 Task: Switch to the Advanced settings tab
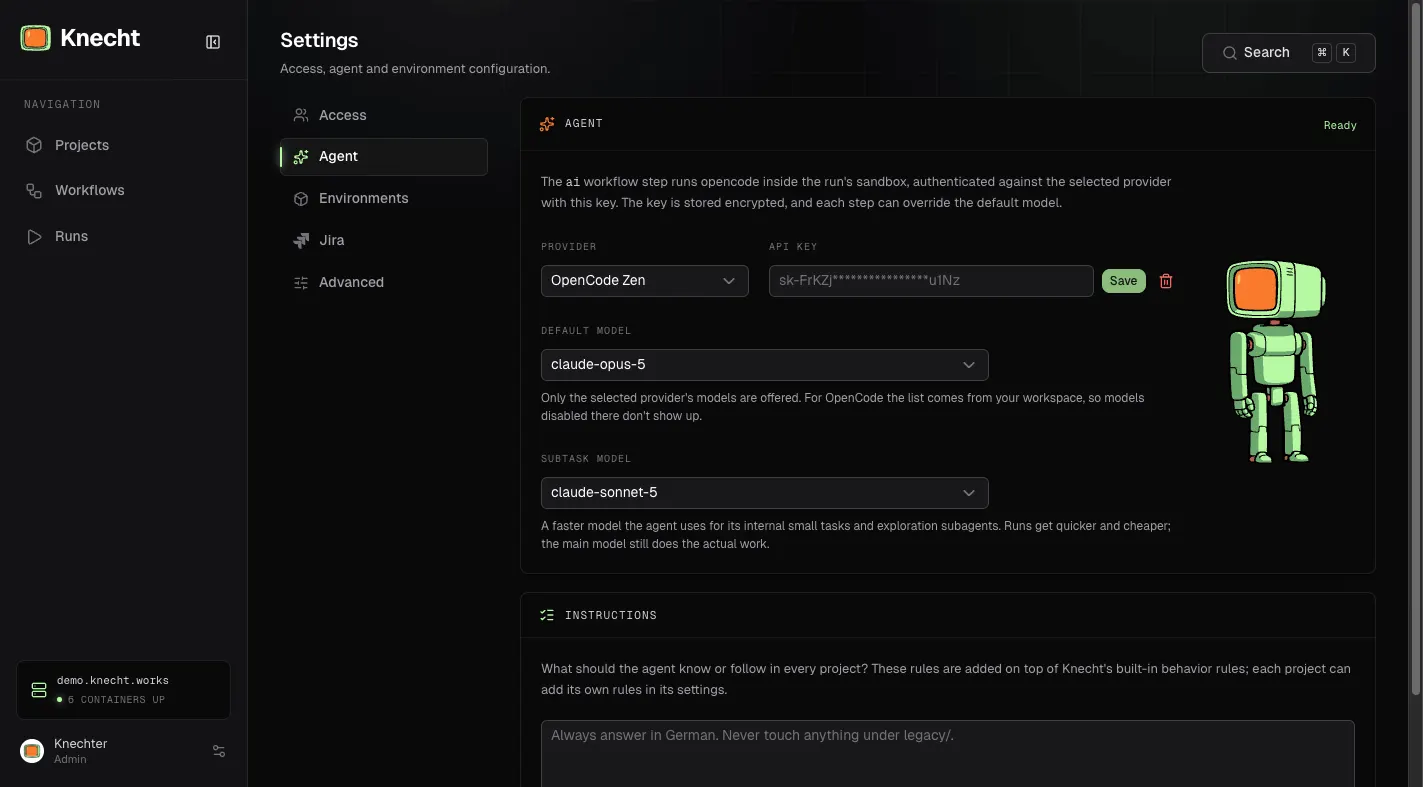pyautogui.click(x=384, y=283)
